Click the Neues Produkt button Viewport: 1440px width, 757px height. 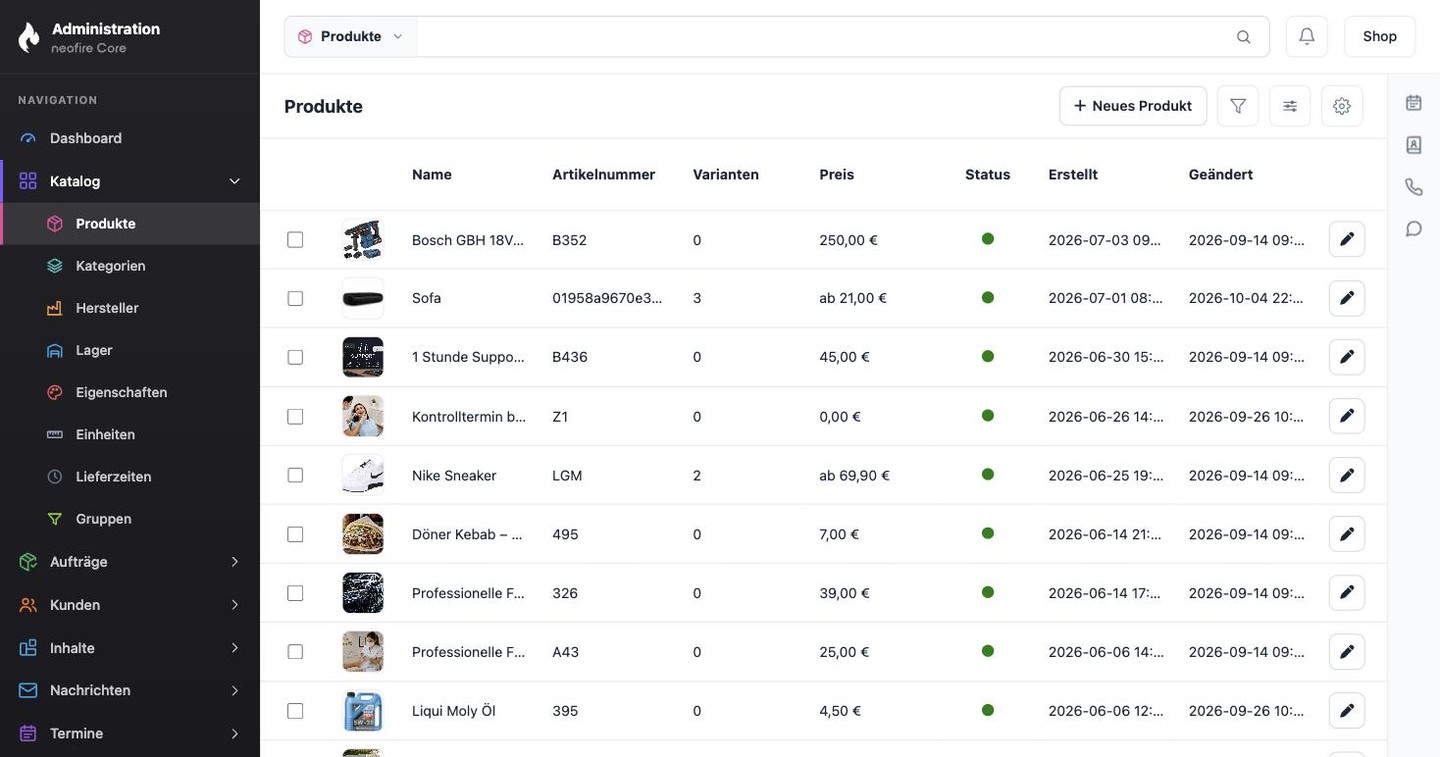pyautogui.click(x=1133, y=106)
